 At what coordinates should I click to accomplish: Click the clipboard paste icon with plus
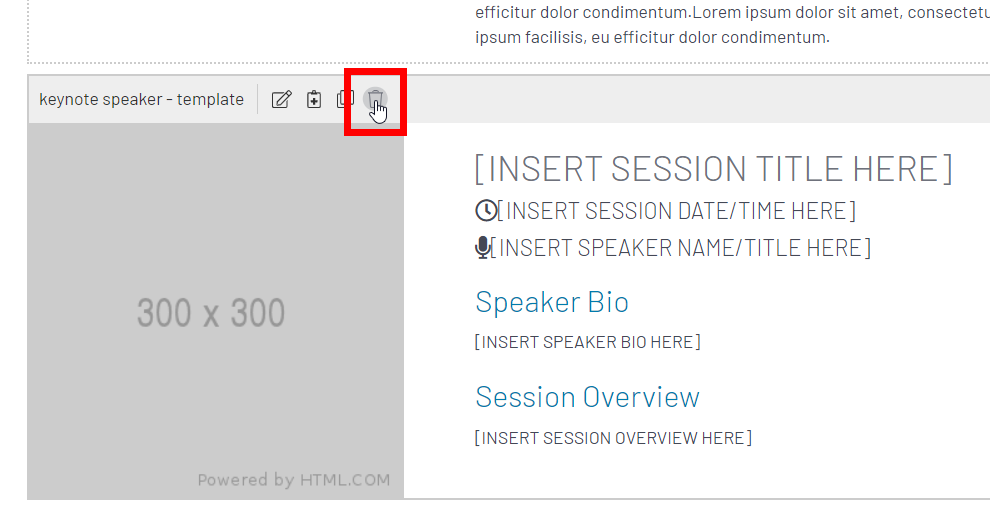pyautogui.click(x=314, y=100)
